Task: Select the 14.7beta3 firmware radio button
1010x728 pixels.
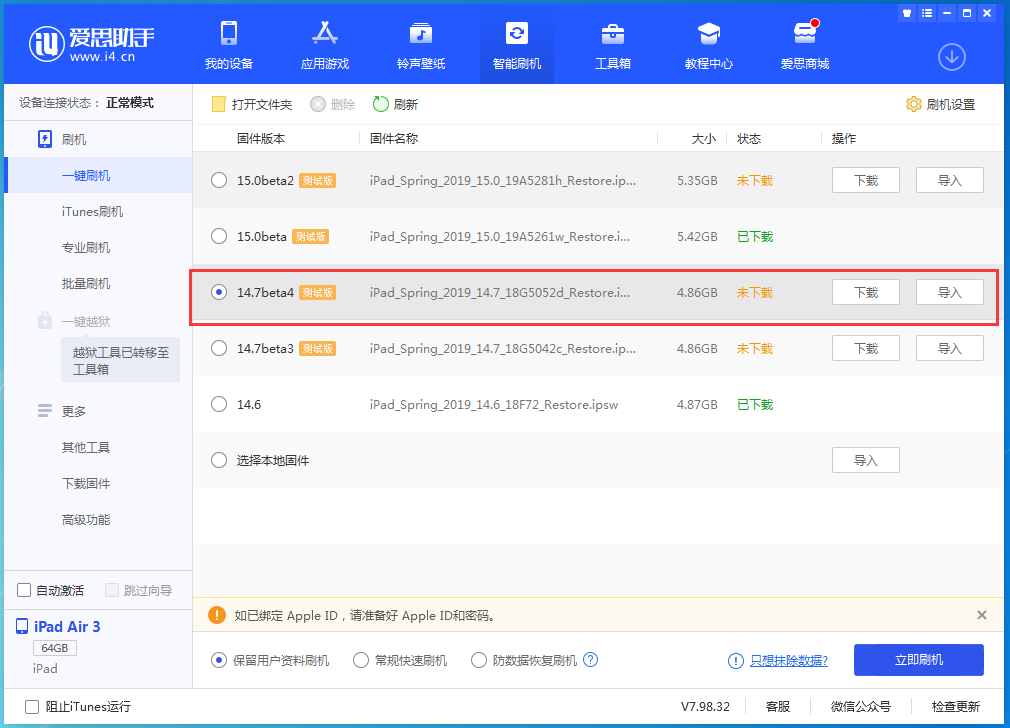Action: click(x=219, y=349)
